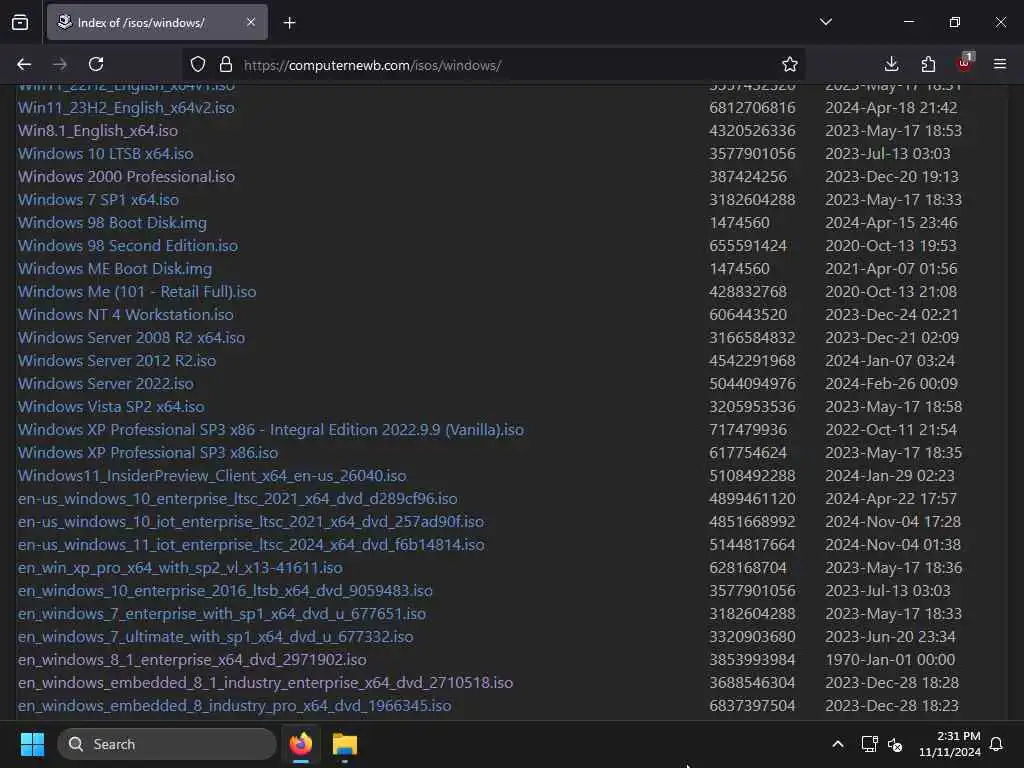The height and width of the screenshot is (768, 1024).
Task: Show hidden system tray icons chevron
Action: click(x=838, y=744)
